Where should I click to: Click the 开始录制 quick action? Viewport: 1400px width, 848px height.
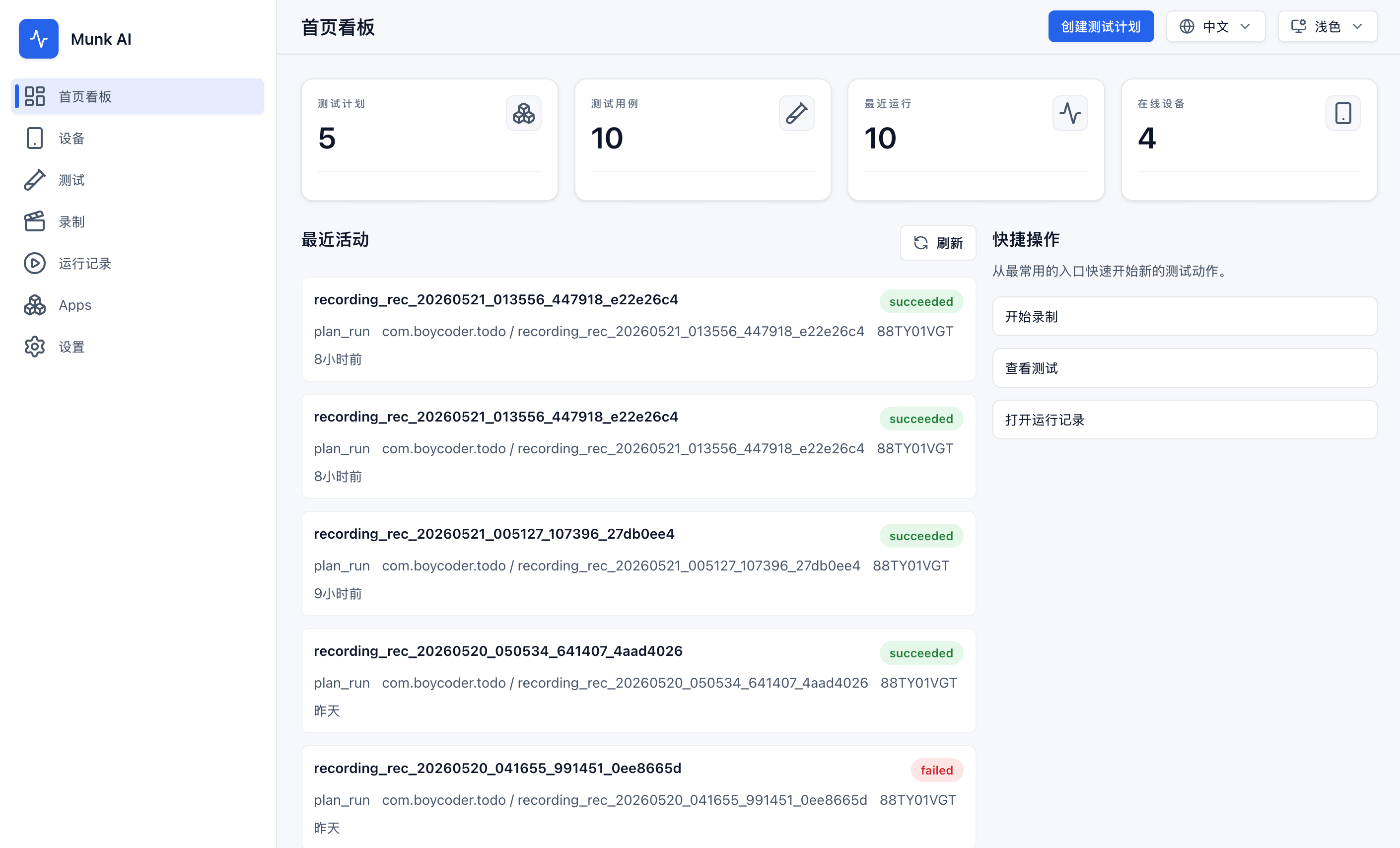click(1185, 317)
